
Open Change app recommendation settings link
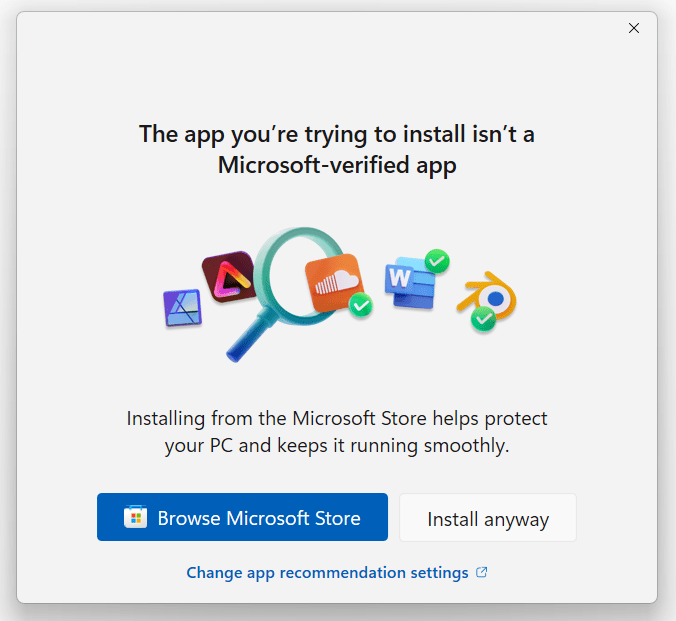point(327,573)
